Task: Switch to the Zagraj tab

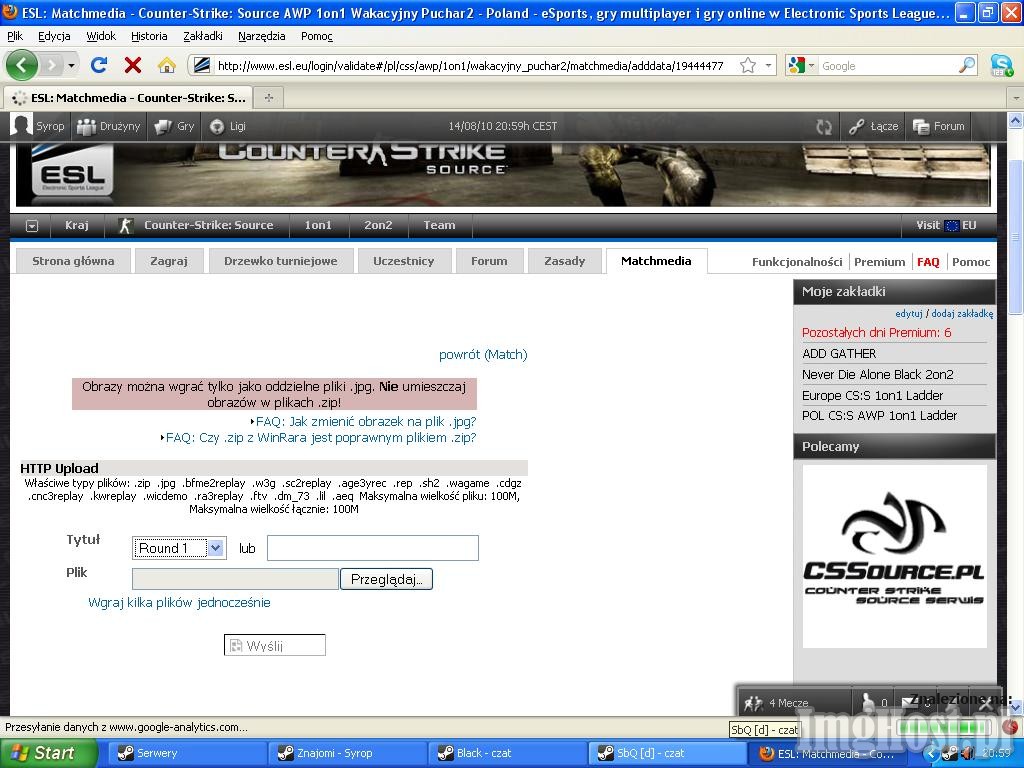Action: pyautogui.click(x=168, y=261)
